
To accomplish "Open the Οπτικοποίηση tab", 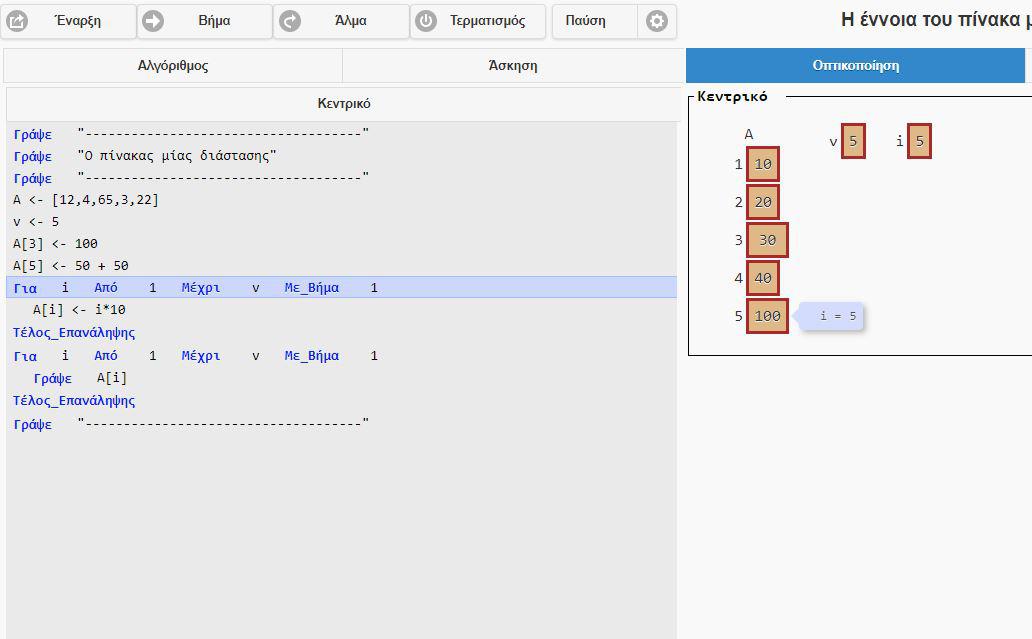I will [x=856, y=65].
